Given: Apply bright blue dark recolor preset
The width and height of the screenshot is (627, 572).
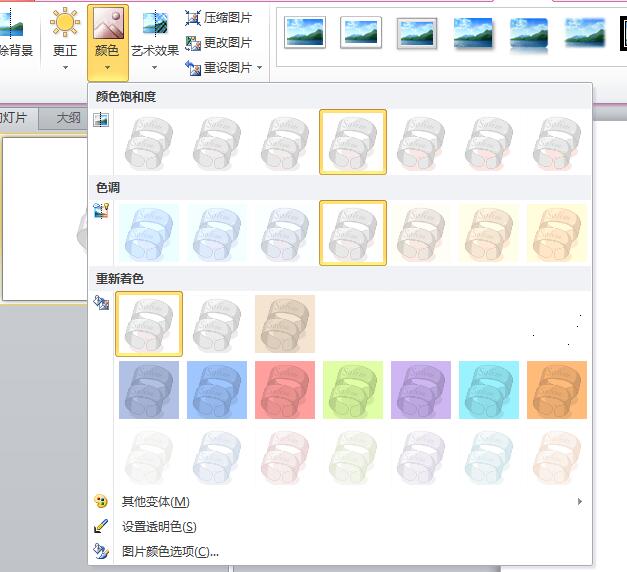Looking at the screenshot, I should [217, 390].
